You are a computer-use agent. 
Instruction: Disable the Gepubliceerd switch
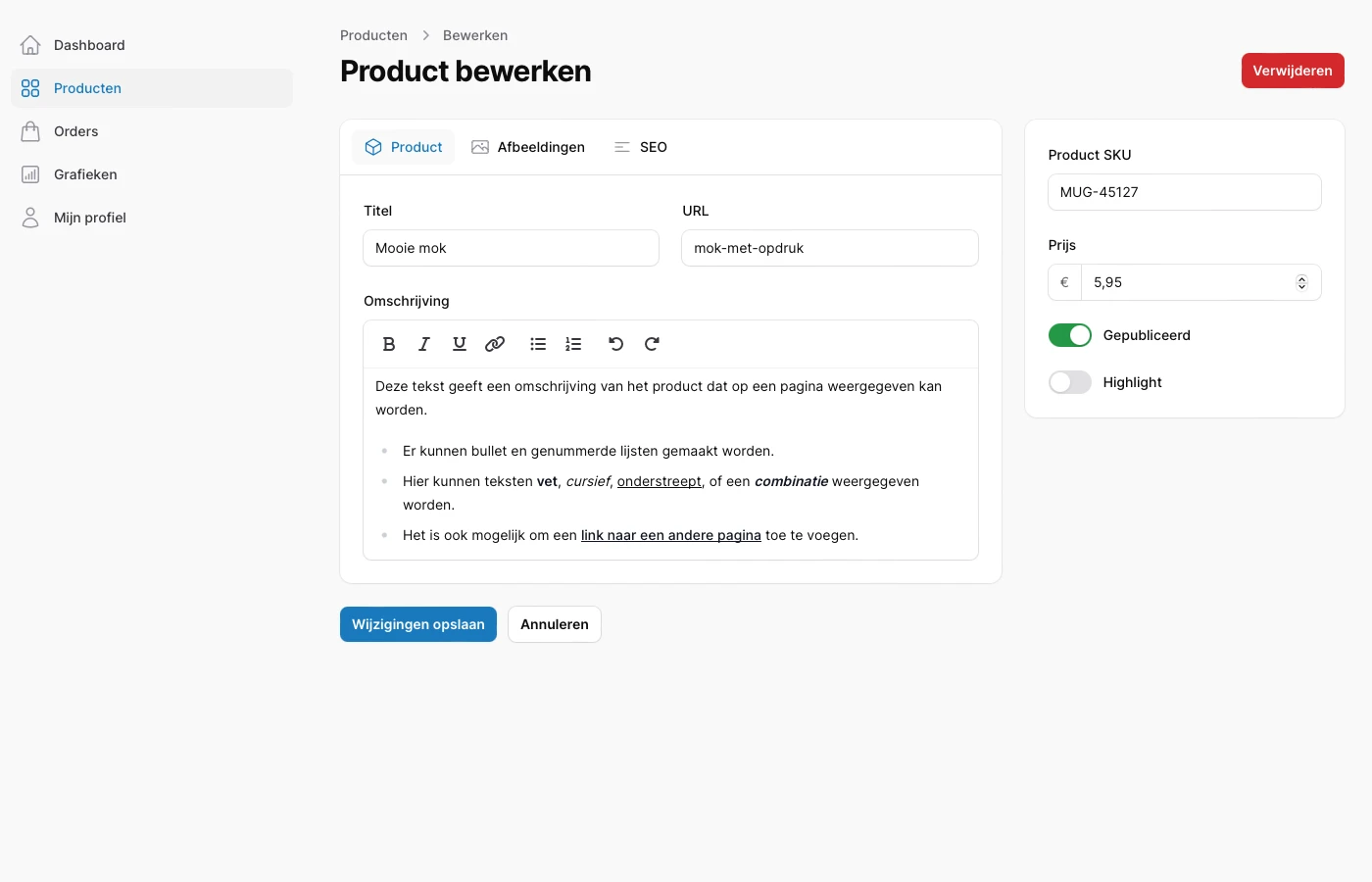[1069, 335]
